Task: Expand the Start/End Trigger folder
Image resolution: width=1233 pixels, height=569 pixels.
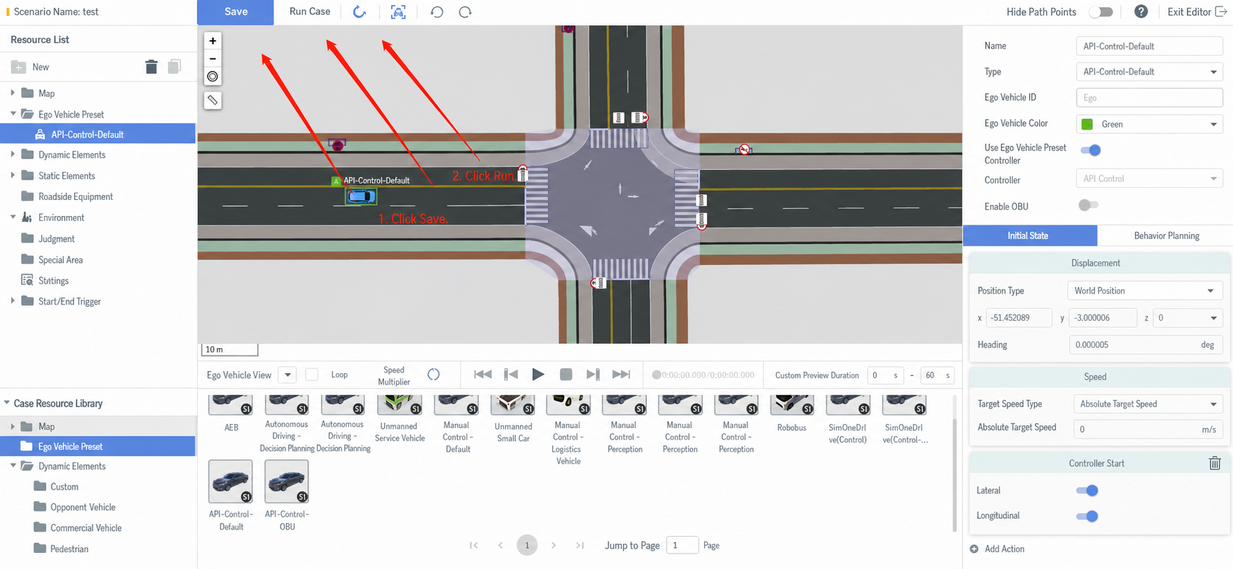Action: 13,301
